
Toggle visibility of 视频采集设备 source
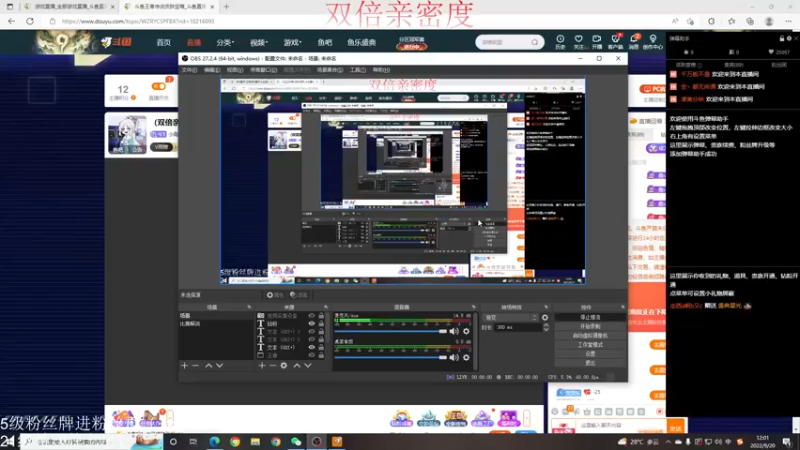pos(311,316)
